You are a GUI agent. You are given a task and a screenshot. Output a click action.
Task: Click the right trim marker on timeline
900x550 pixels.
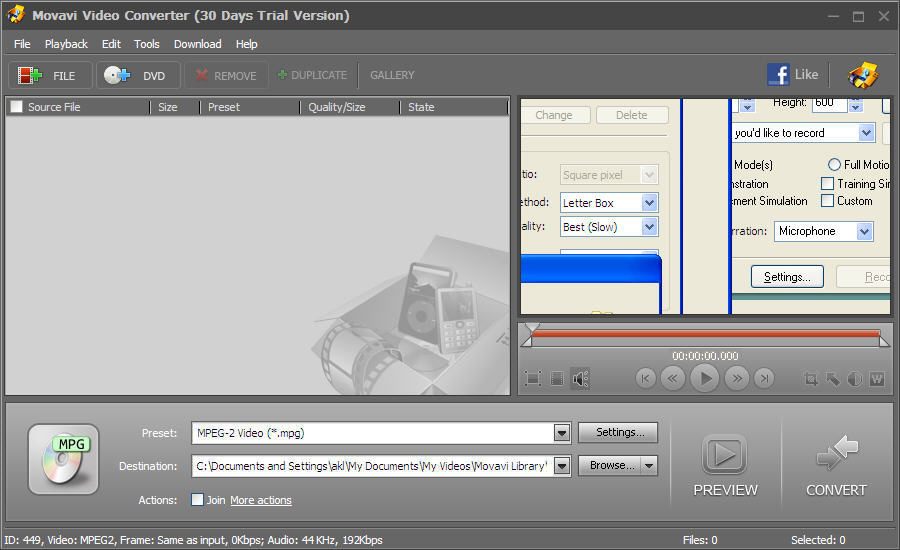885,340
